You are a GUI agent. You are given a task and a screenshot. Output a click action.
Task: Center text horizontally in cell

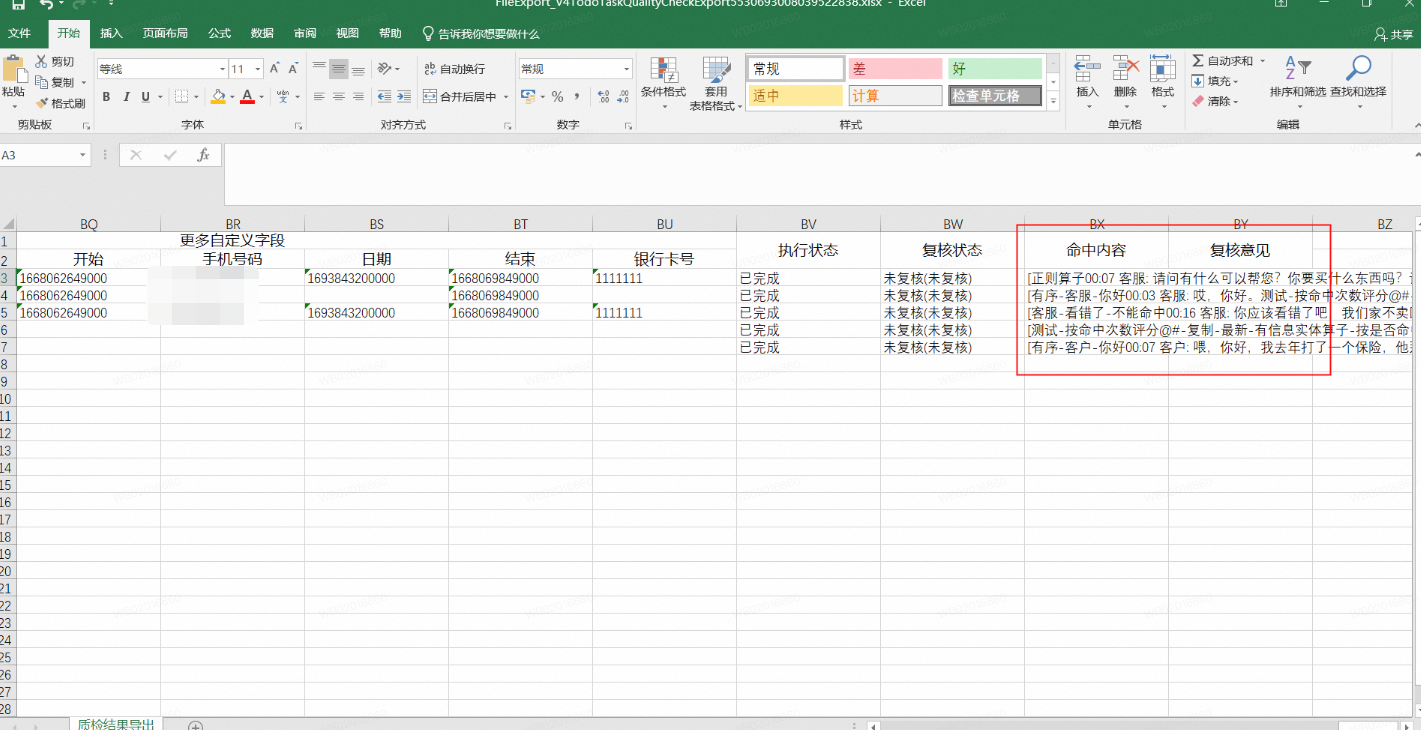coord(339,97)
